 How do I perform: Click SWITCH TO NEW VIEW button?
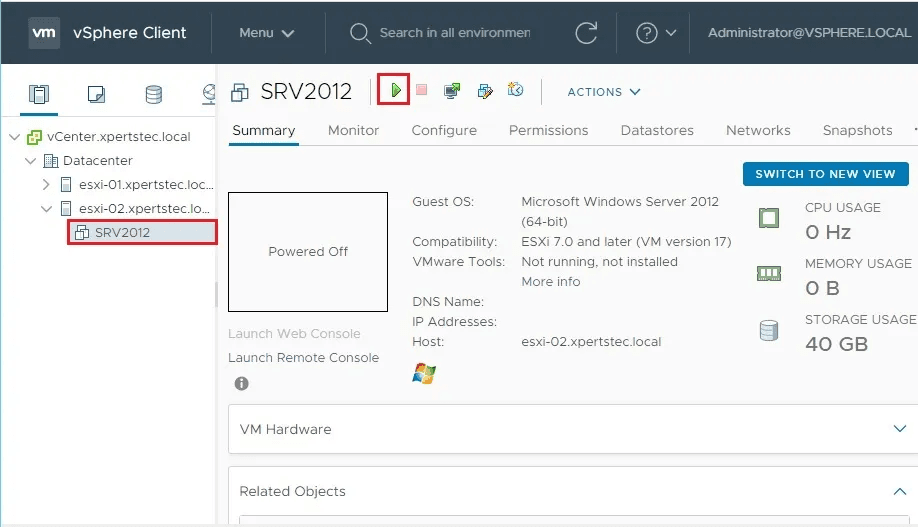(x=825, y=174)
